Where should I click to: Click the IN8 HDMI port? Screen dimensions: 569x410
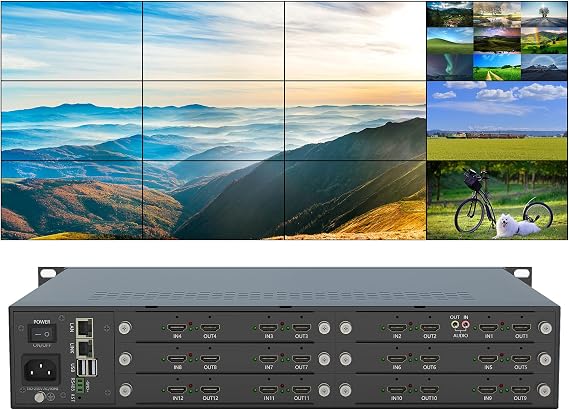(177, 359)
